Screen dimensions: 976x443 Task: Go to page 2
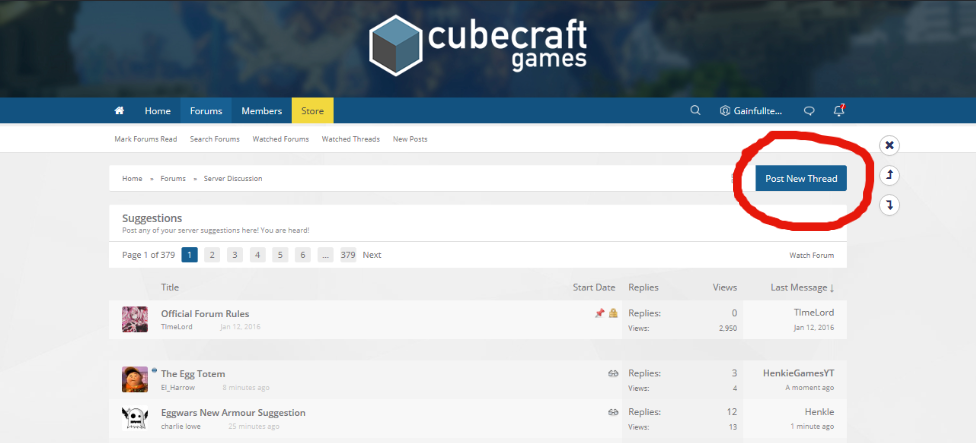tap(212, 254)
